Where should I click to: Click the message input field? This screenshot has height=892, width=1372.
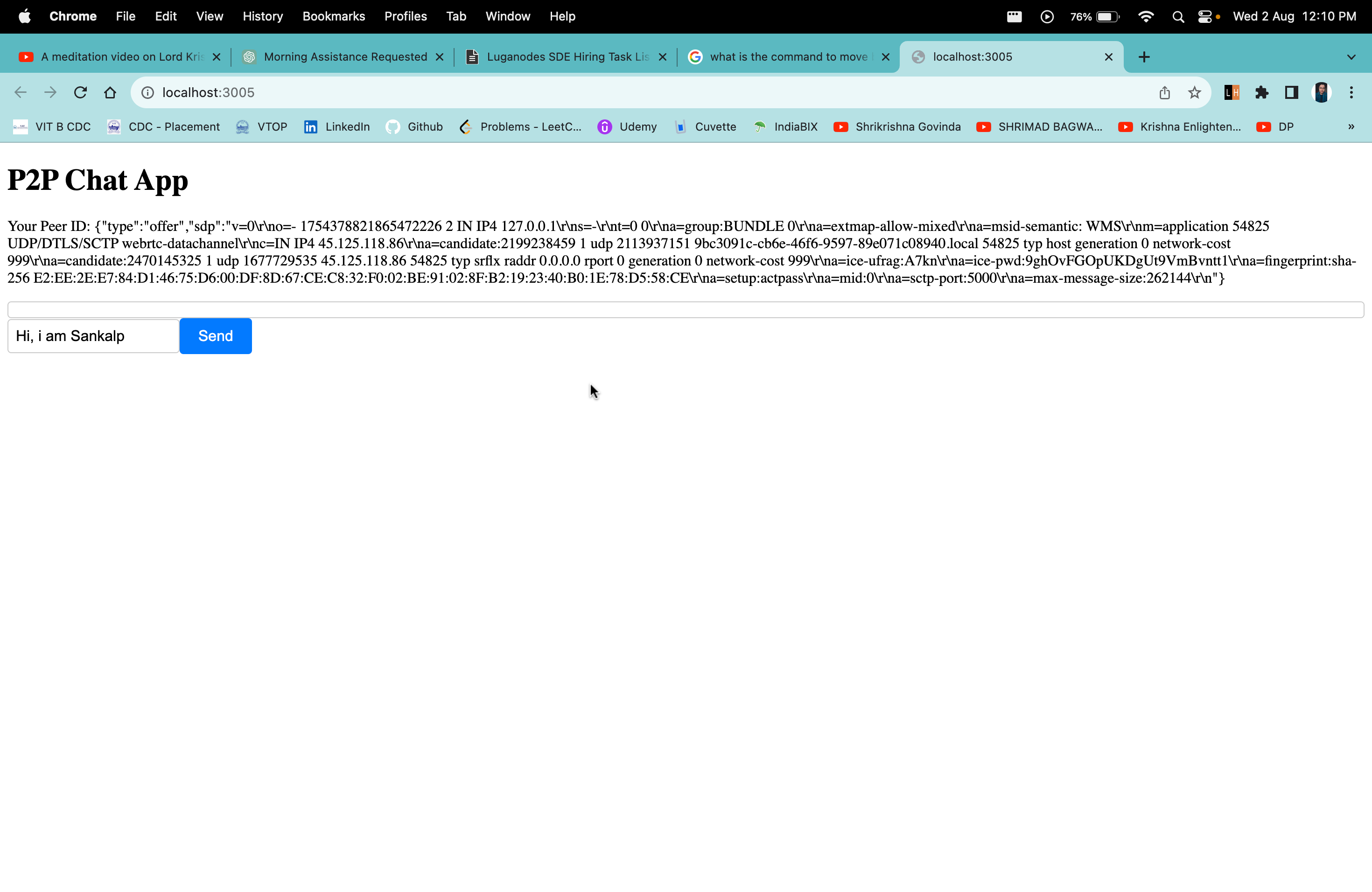(93, 336)
